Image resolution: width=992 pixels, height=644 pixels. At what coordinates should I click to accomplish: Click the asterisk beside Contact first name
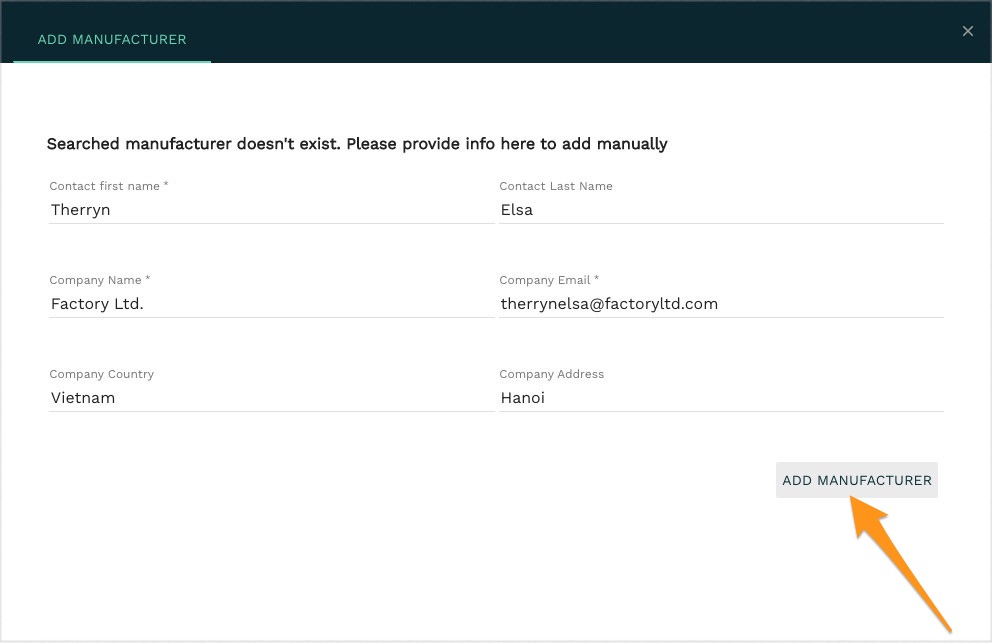pos(166,185)
